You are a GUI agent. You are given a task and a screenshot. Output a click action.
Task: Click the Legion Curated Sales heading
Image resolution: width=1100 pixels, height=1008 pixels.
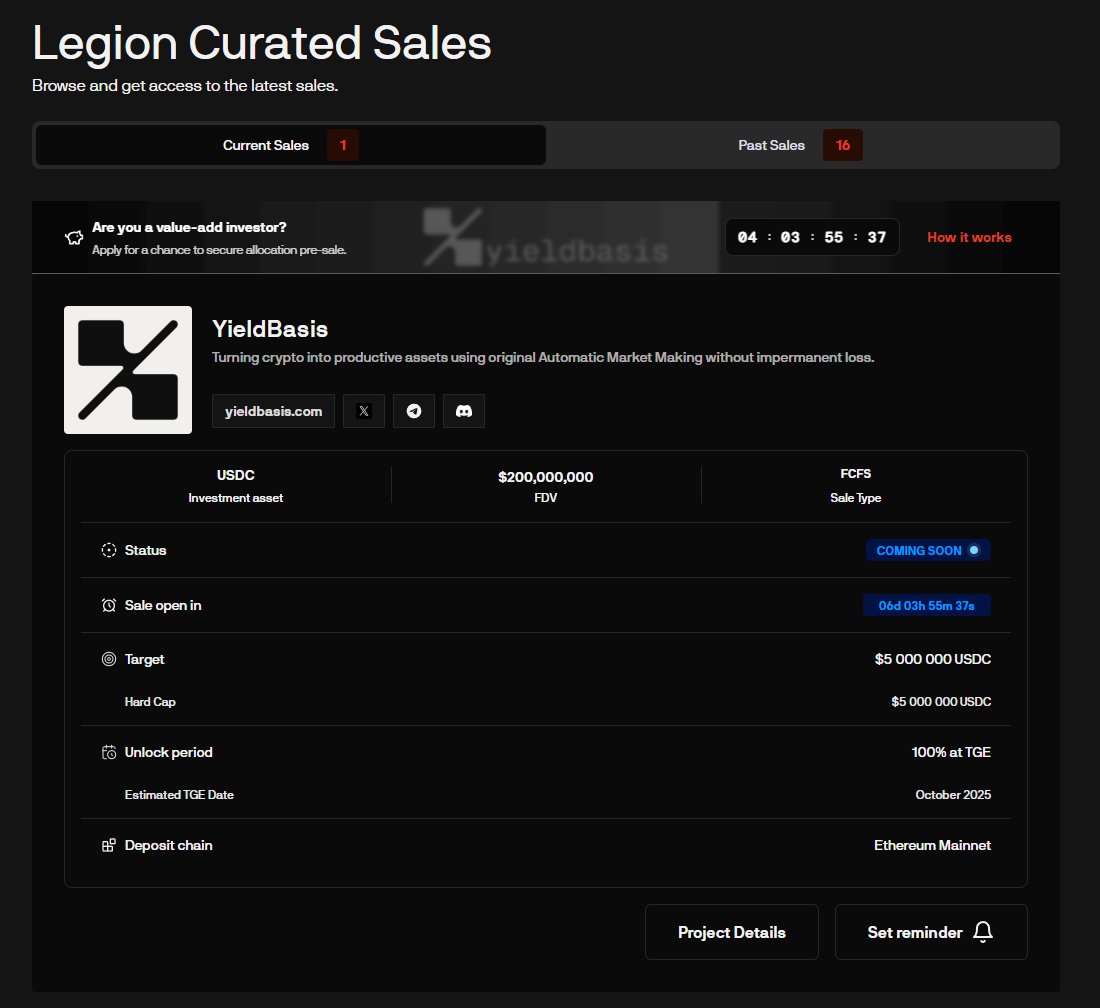click(x=262, y=43)
